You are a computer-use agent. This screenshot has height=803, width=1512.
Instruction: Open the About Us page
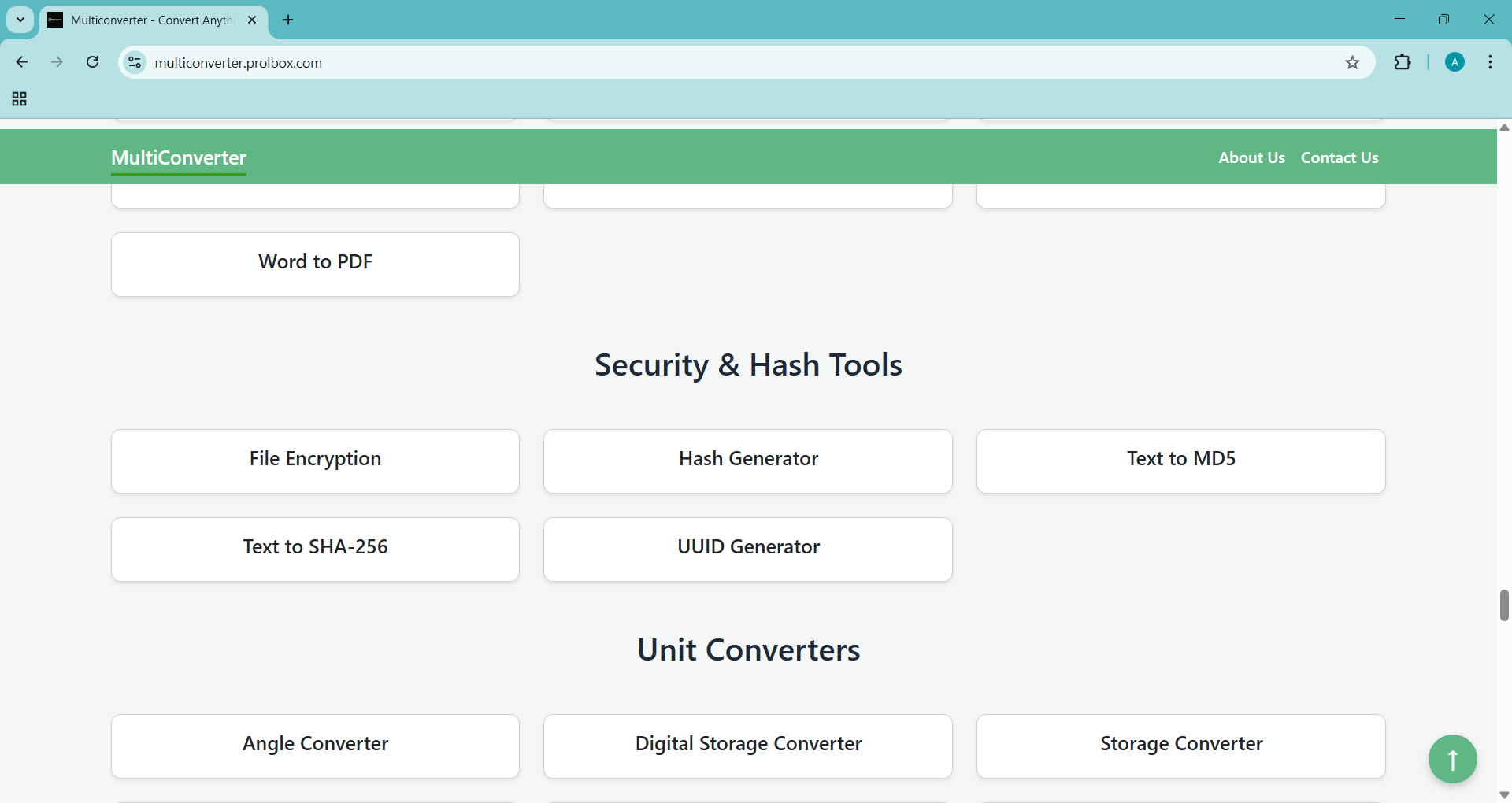point(1251,157)
